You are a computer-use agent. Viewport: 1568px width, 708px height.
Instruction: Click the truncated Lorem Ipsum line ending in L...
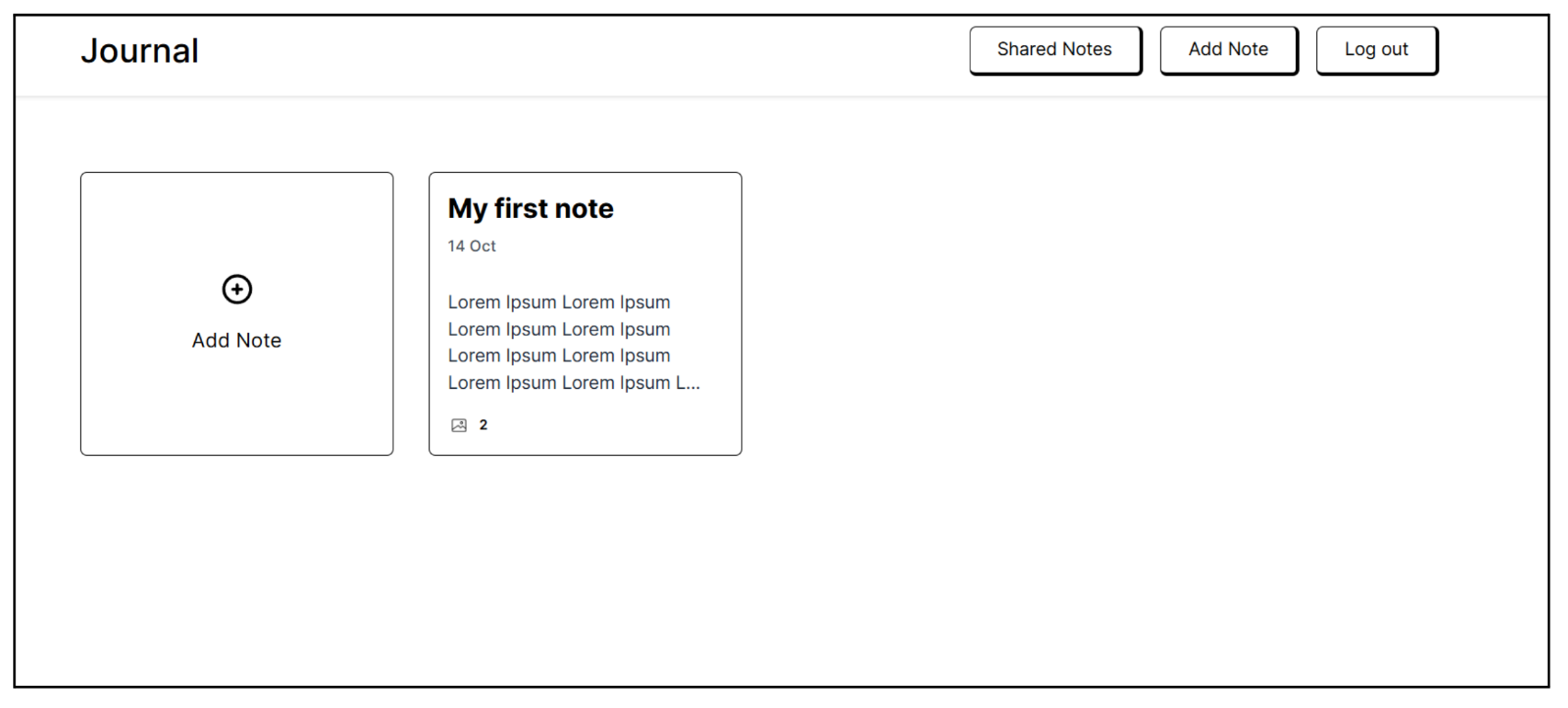[574, 383]
